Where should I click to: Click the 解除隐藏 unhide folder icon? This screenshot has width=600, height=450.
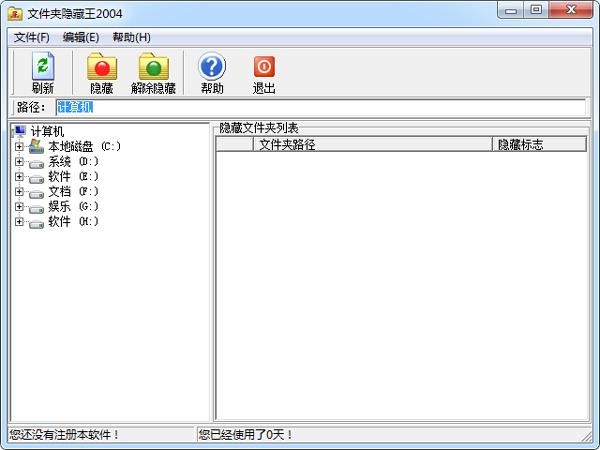point(153,67)
